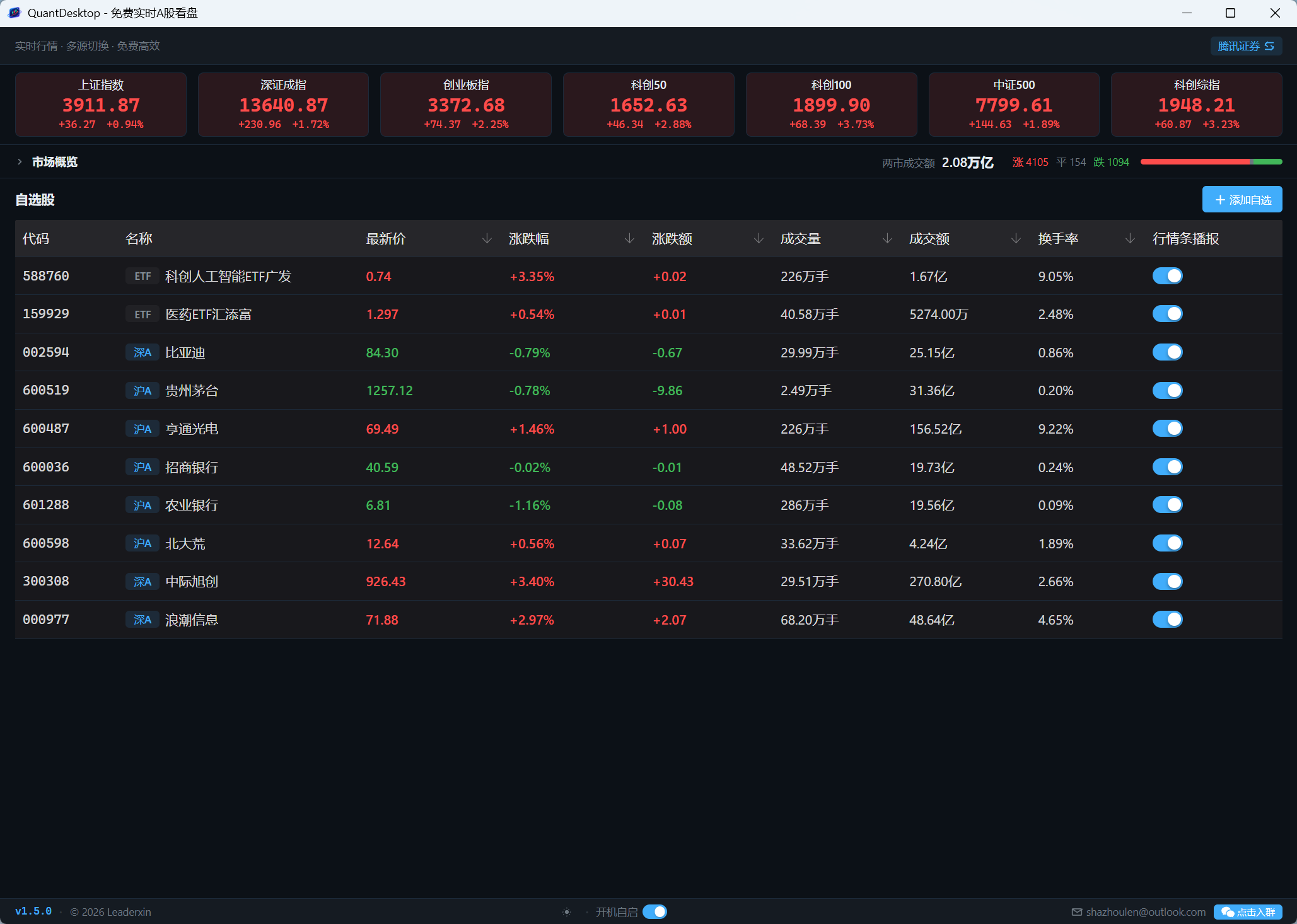
Task: Sort by 涨跌幅 arrow icon
Action: tap(629, 238)
